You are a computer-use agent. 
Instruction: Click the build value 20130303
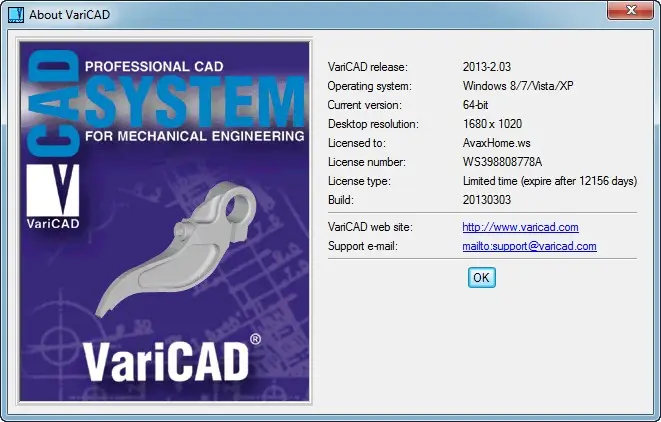[x=486, y=200]
